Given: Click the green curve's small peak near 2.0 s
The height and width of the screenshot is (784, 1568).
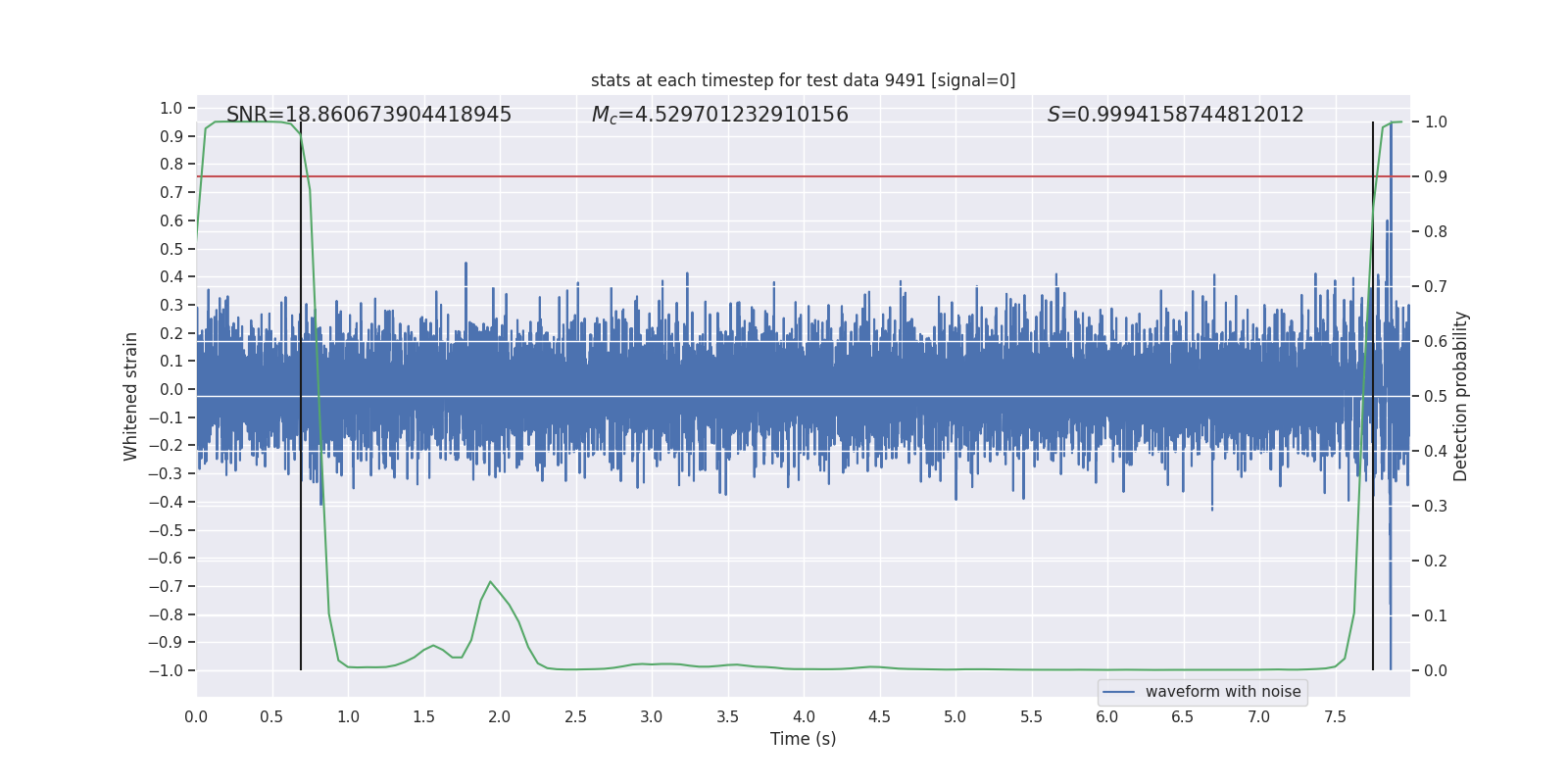Looking at the screenshot, I should [490, 582].
